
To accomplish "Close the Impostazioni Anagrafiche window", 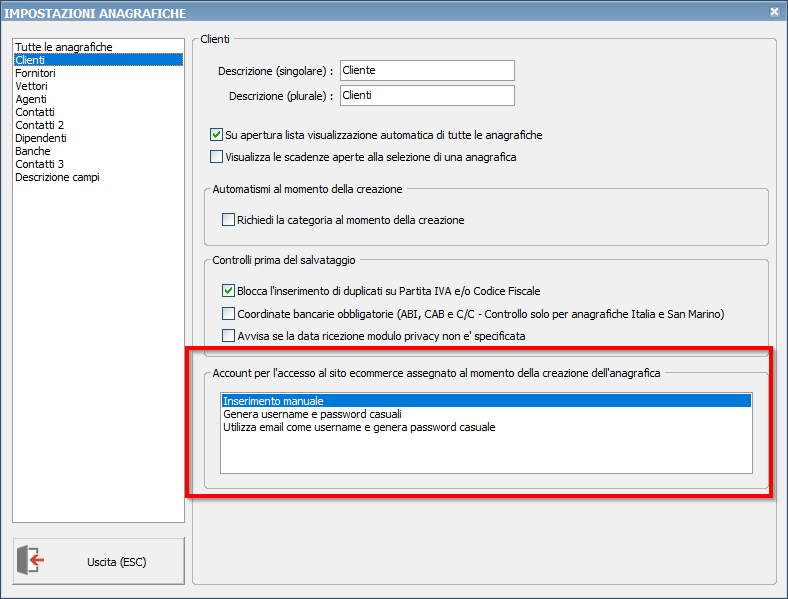I will pyautogui.click(x=774, y=11).
